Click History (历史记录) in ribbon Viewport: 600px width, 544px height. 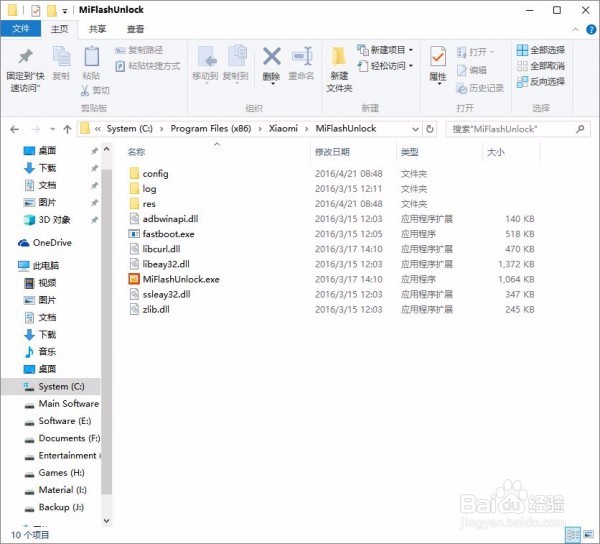coord(480,88)
